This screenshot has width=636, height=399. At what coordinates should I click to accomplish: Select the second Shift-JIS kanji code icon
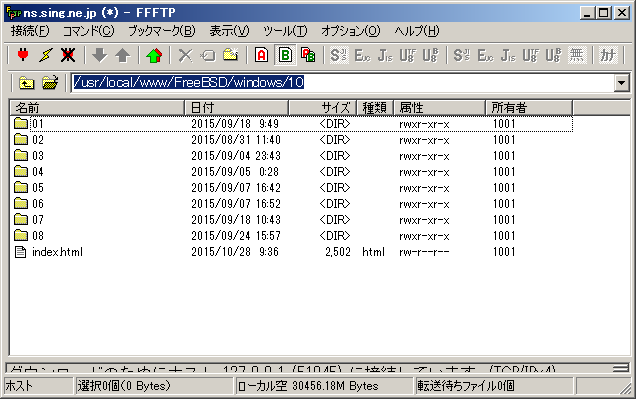(x=462, y=55)
